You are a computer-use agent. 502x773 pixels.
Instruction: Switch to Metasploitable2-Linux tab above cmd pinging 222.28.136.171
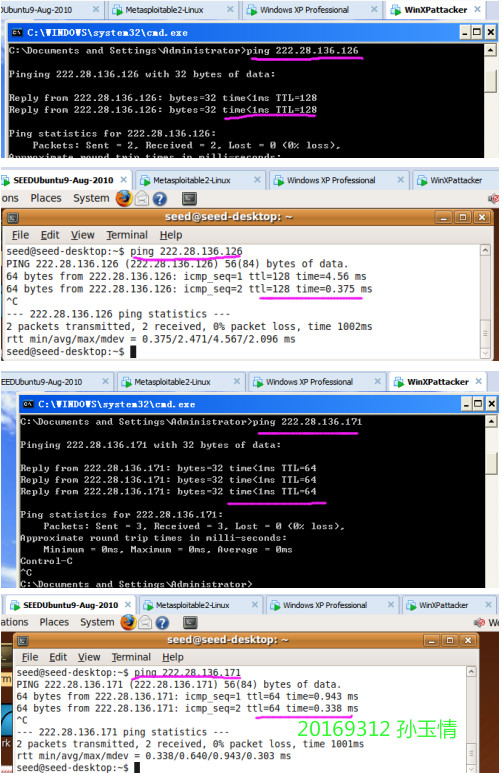point(180,382)
